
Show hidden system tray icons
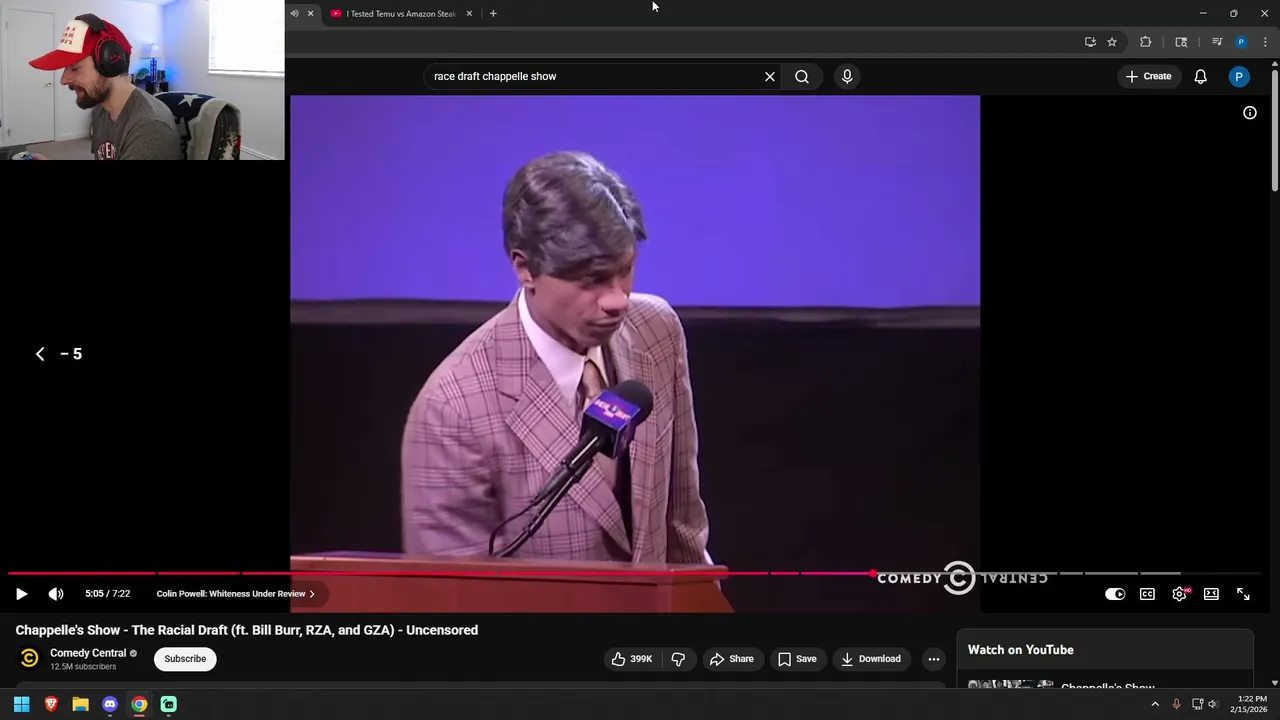[1155, 704]
